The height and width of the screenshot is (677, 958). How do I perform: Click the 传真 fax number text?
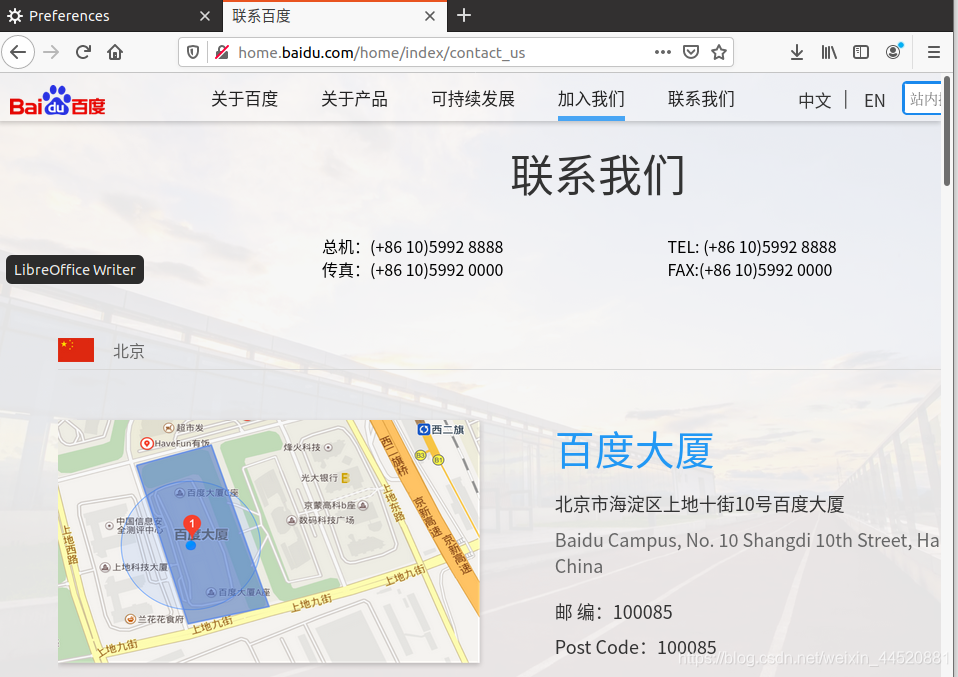click(x=412, y=270)
